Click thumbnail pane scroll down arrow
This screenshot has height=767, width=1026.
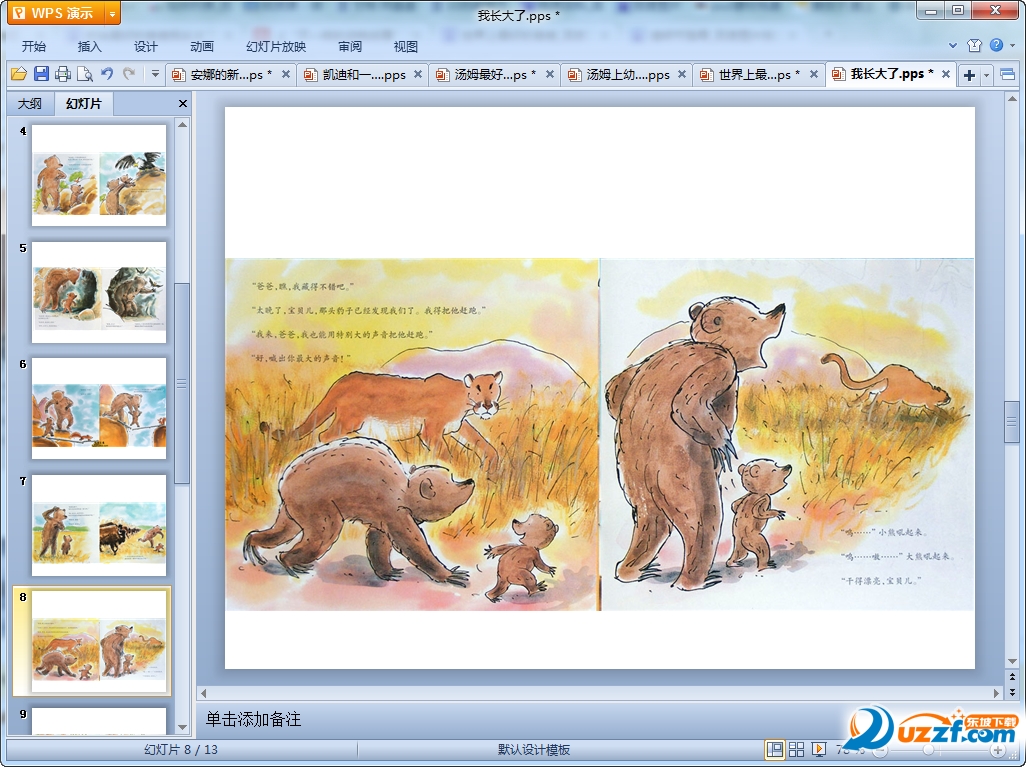click(x=183, y=727)
